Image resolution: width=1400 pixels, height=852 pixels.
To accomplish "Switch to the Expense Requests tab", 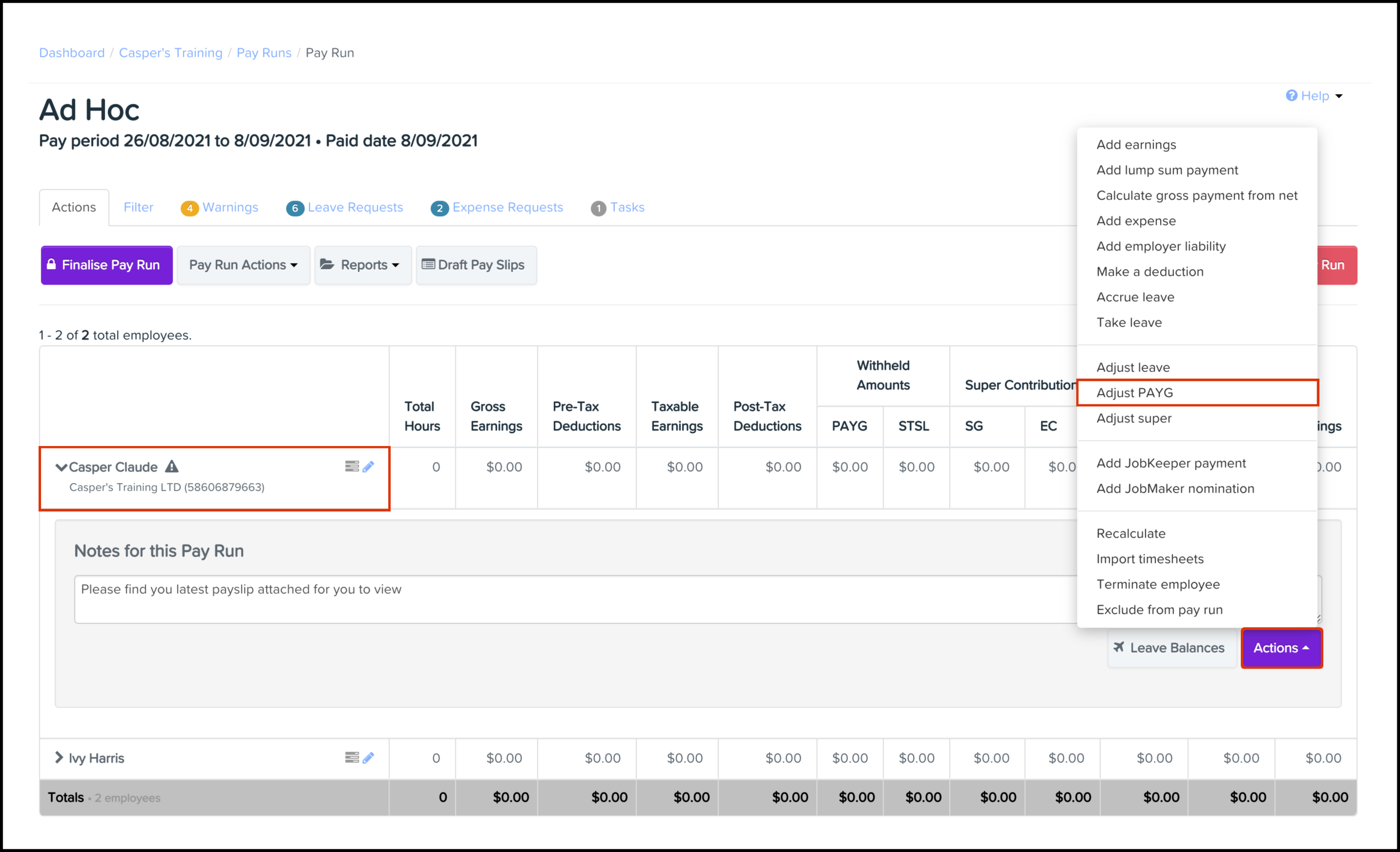I will click(x=507, y=208).
